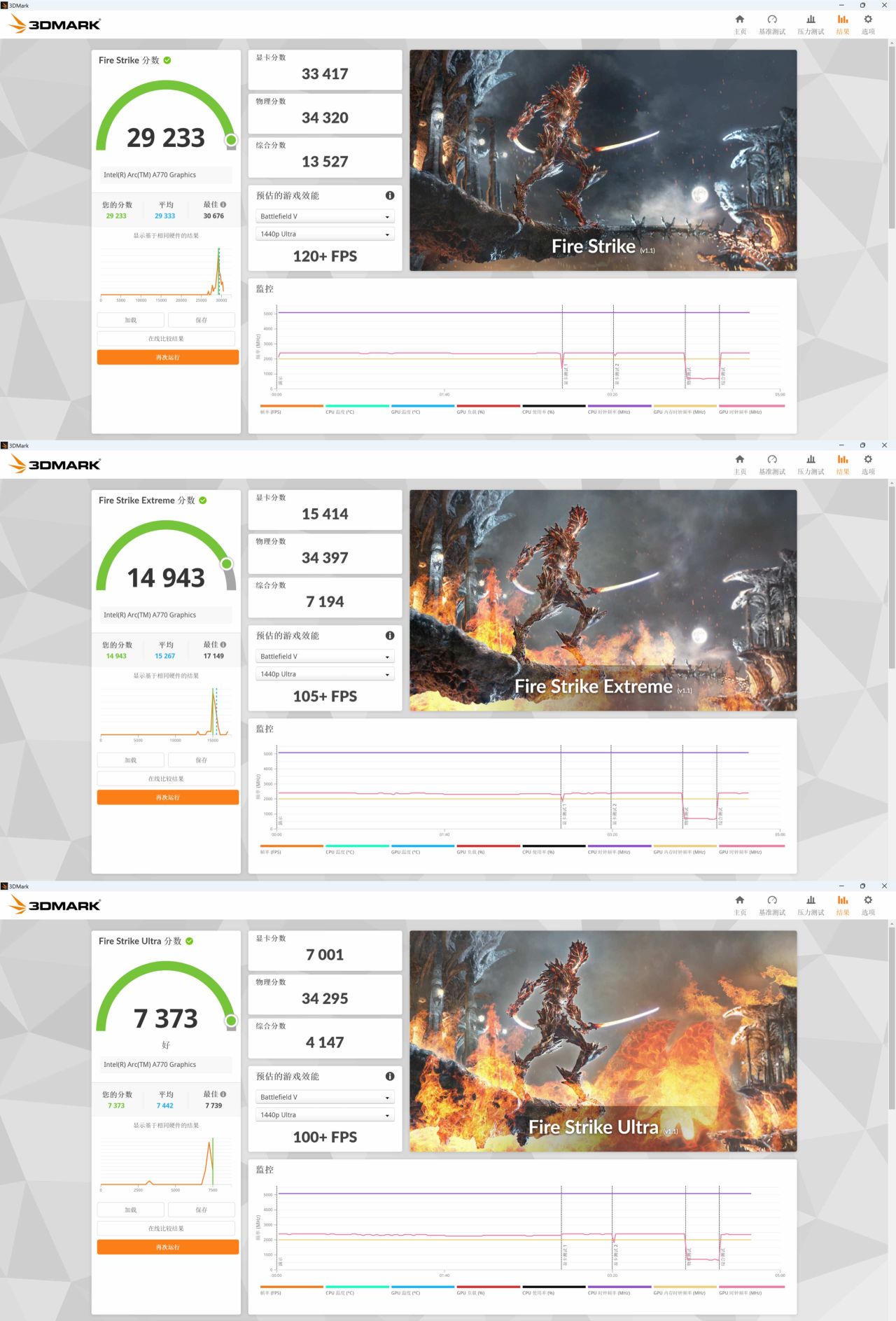Viewport: 896px width, 1321px height.
Task: Expand 1440p Ultra dropdown above 105+ FPS
Action: click(x=325, y=674)
